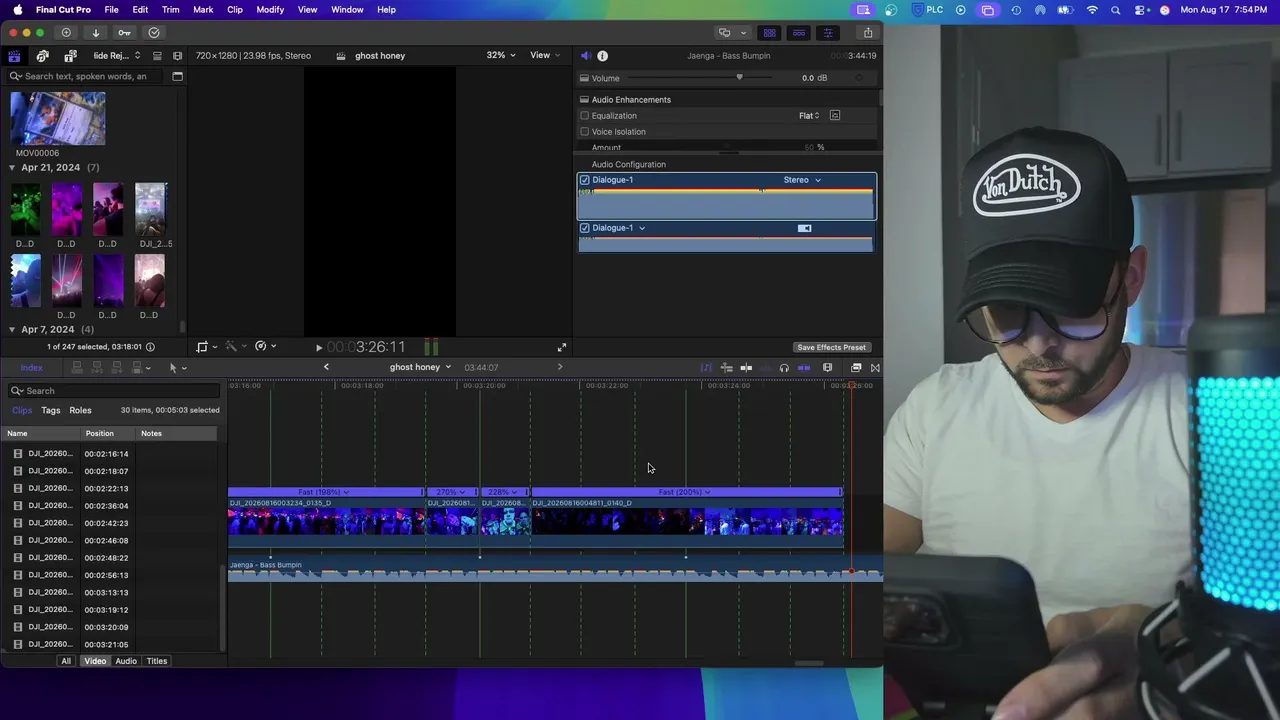Screen dimensions: 1280x720
Task: Click the Save Effects Preset button
Action: 831,347
